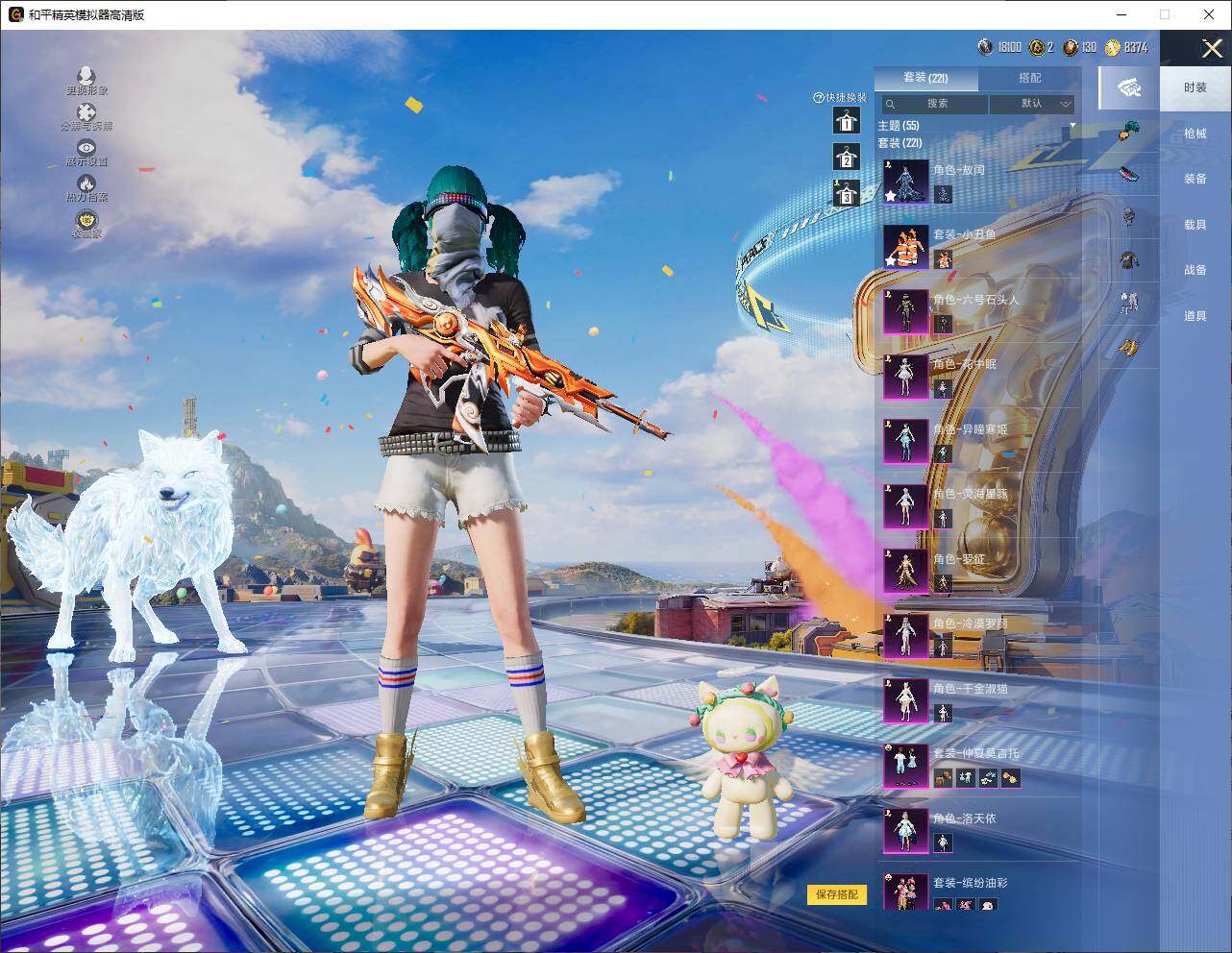The image size is (1232, 953).
Task: Select the 角色-罗征 outfit thumbnail
Action: click(x=906, y=571)
